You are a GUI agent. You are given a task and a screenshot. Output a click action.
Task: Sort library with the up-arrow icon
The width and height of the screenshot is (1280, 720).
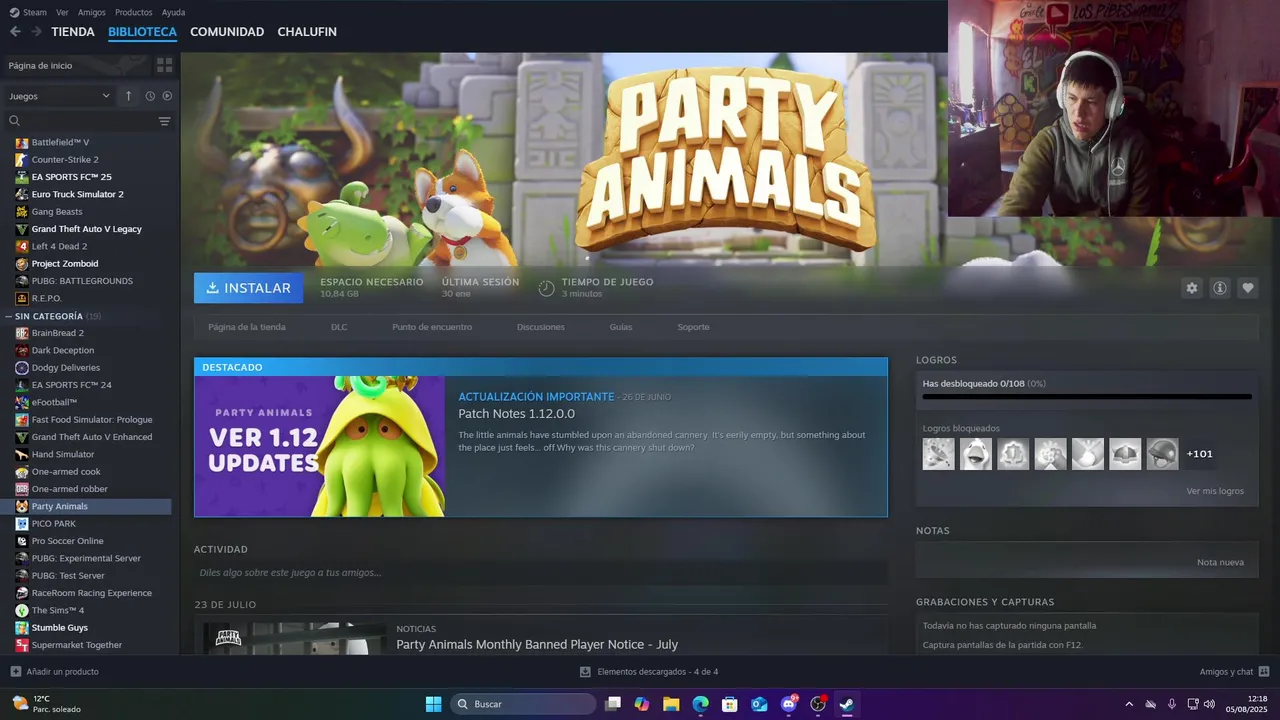(128, 96)
